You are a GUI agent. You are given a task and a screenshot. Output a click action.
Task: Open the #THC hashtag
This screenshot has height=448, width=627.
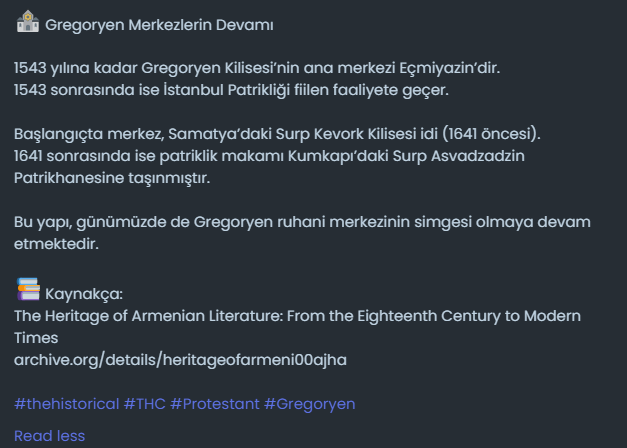[144, 403]
